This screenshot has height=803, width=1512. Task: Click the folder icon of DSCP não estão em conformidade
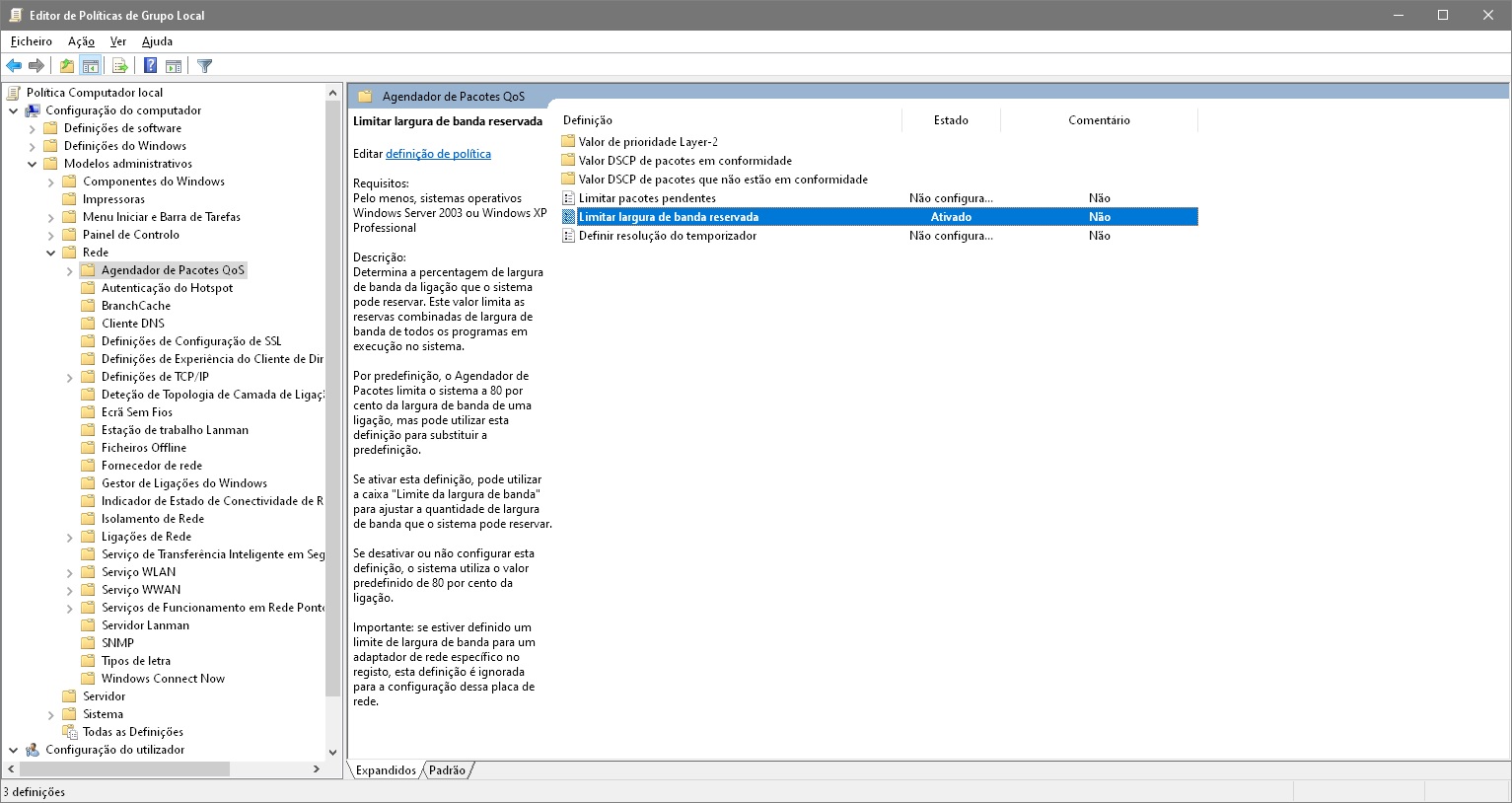(x=568, y=179)
